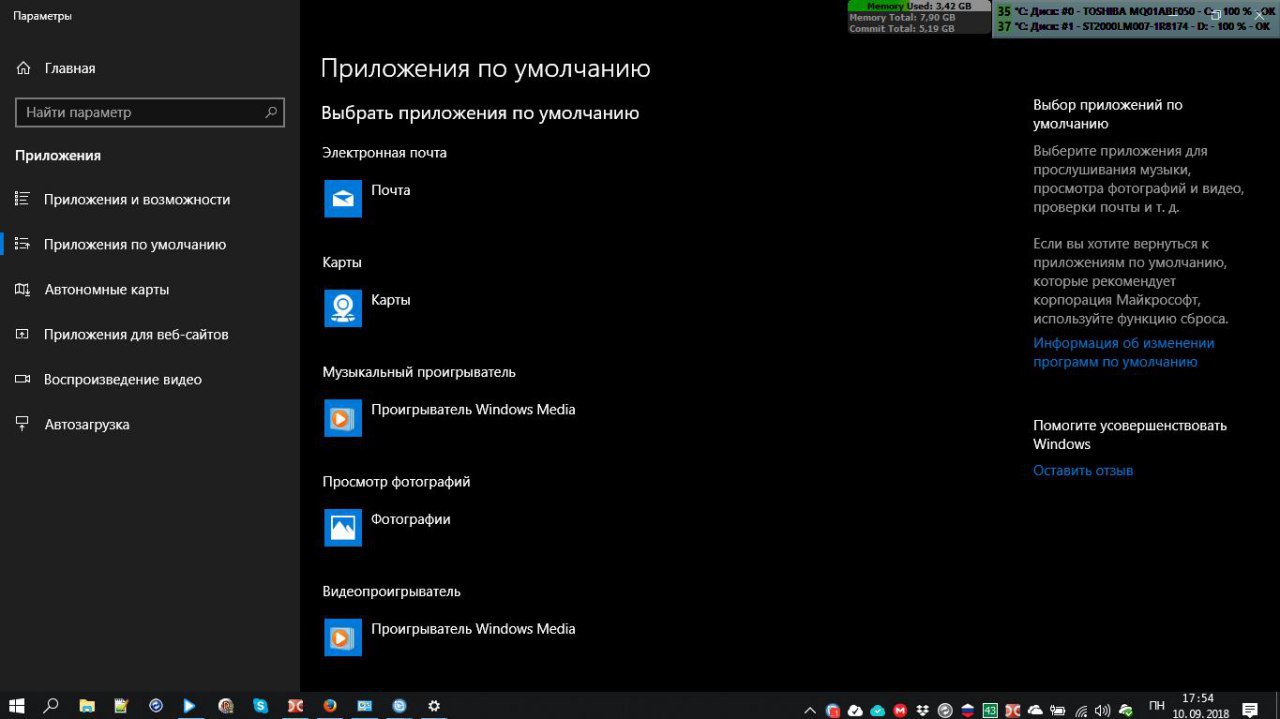Switch input language ПН indicator
The image size is (1280, 719).
click(1157, 706)
